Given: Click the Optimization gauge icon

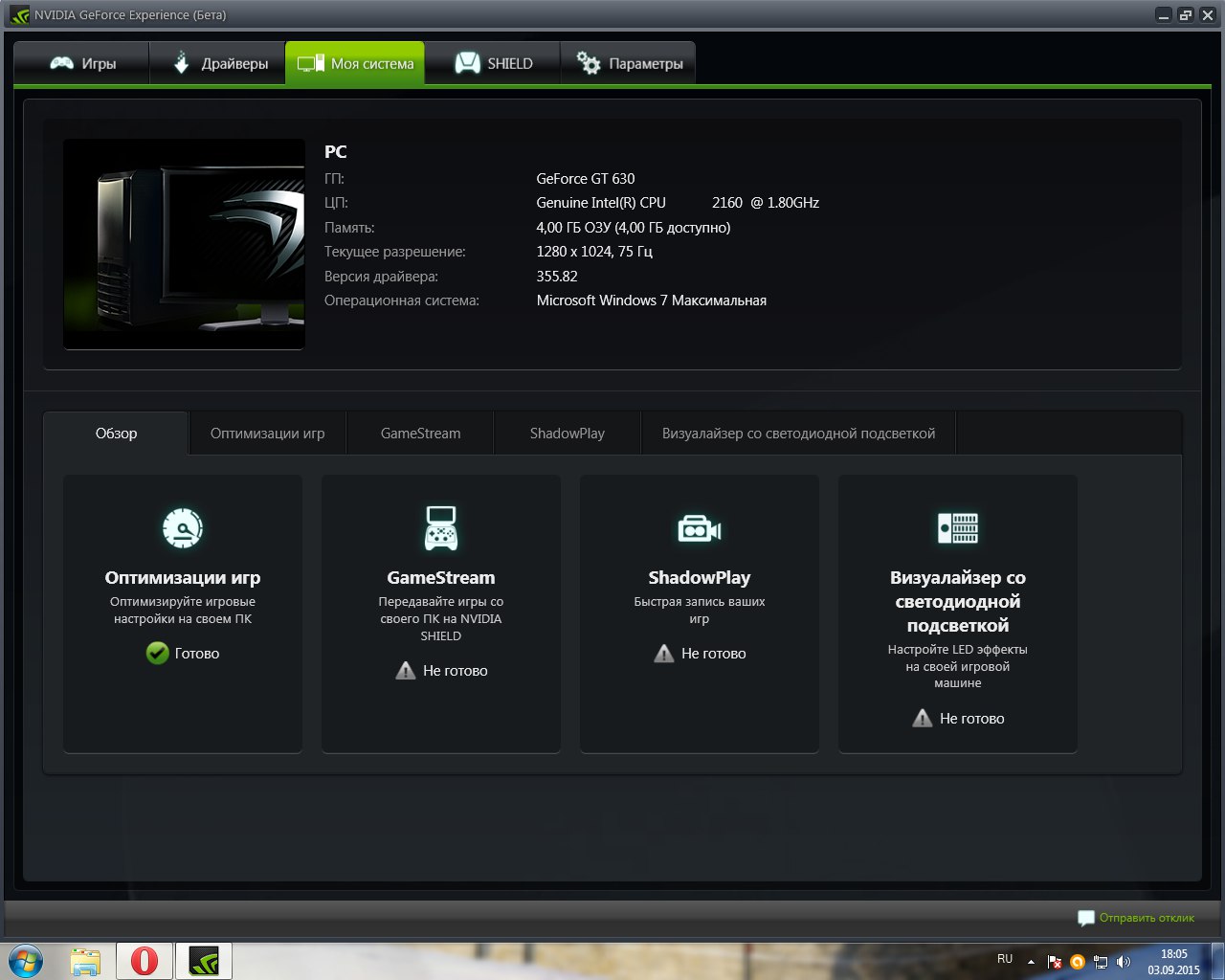Looking at the screenshot, I should pyautogui.click(x=182, y=528).
